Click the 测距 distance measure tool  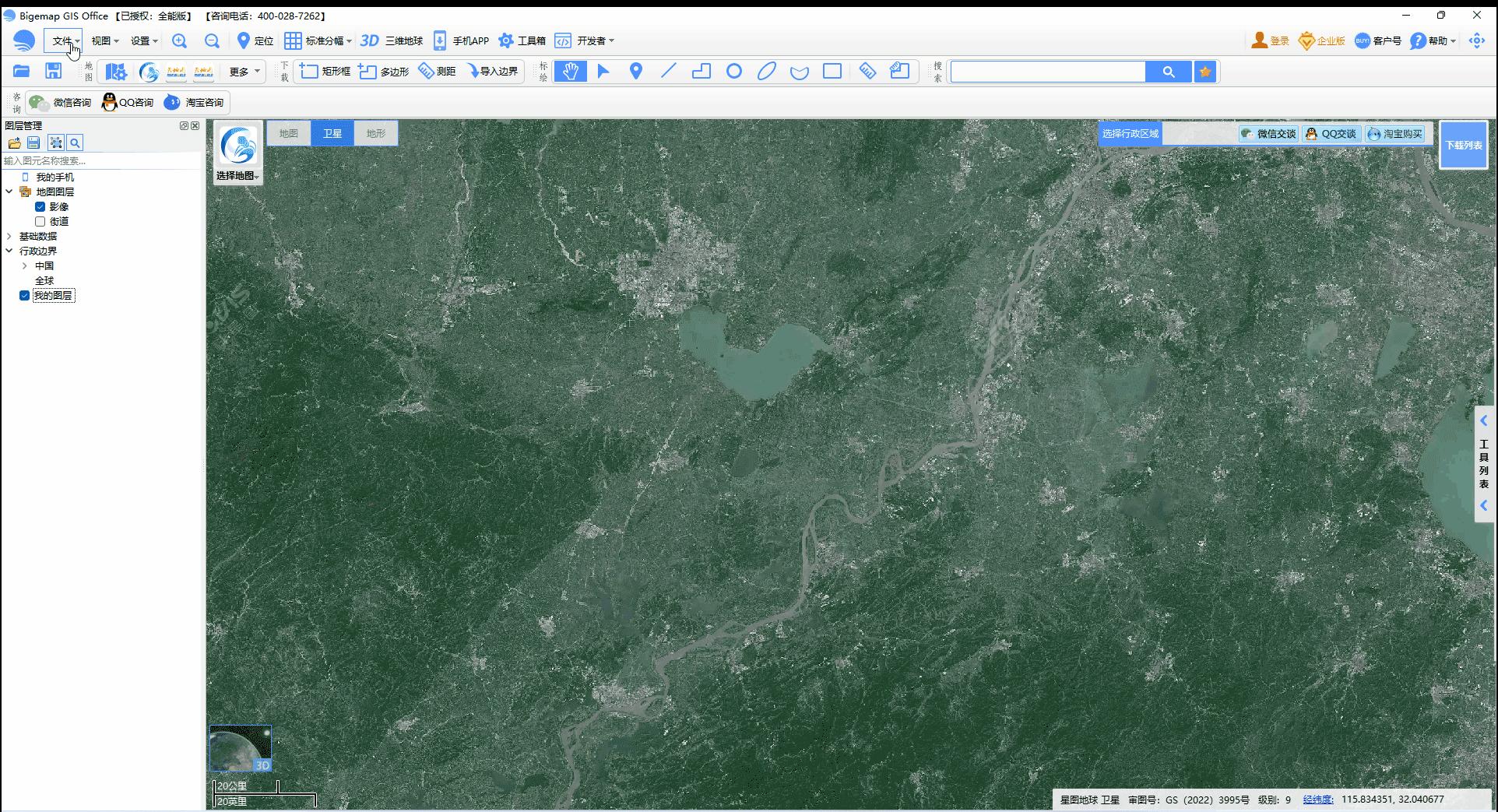coord(438,72)
